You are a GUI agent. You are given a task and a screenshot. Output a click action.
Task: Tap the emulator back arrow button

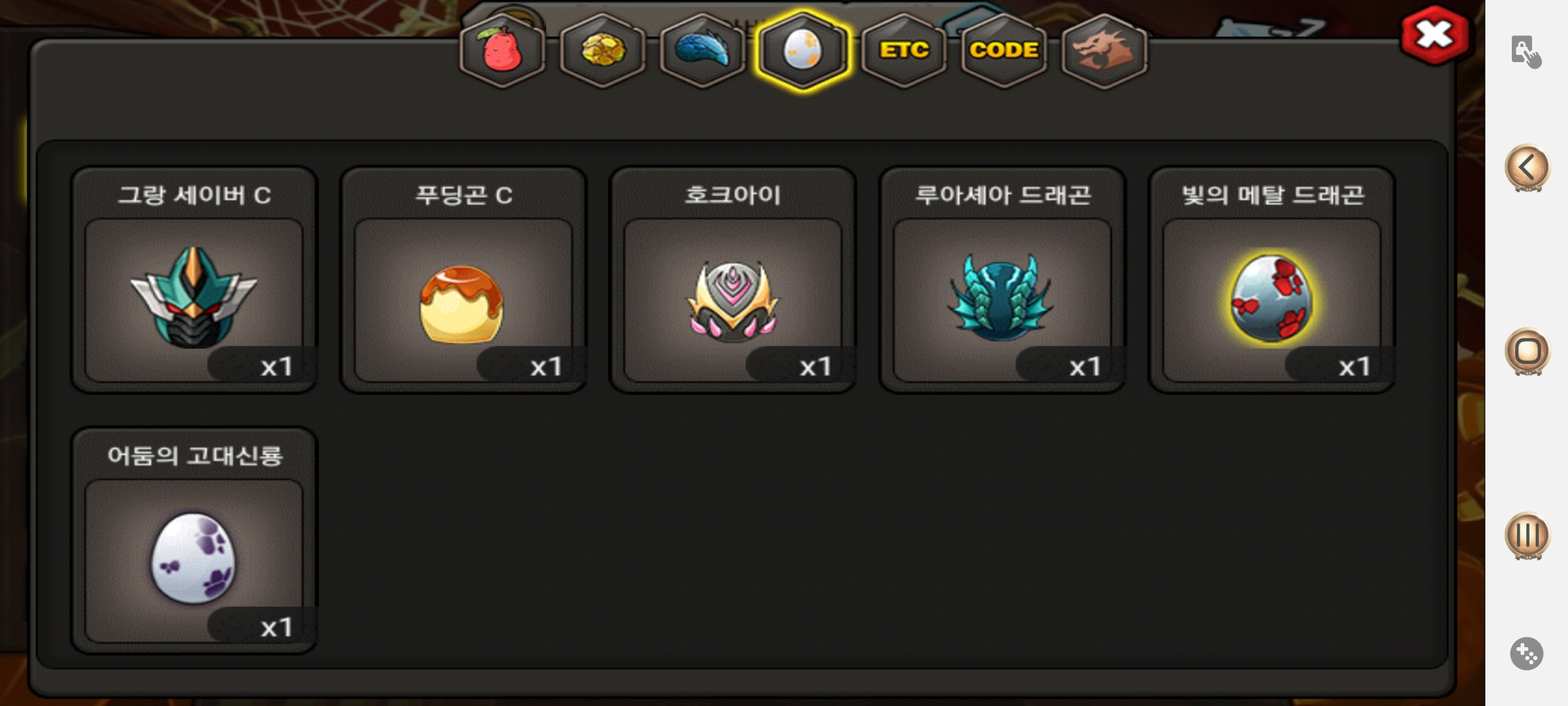pyautogui.click(x=1527, y=168)
